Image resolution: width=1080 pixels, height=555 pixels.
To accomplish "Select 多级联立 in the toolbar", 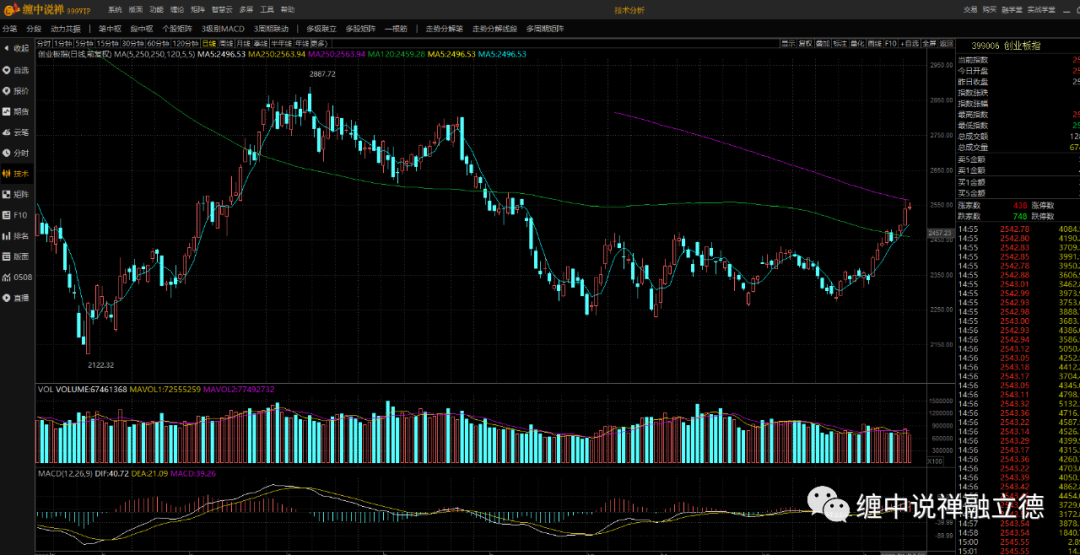I will [321, 29].
